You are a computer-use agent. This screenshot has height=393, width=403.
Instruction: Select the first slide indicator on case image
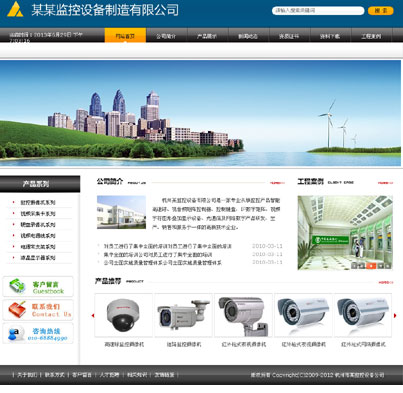(x=354, y=266)
